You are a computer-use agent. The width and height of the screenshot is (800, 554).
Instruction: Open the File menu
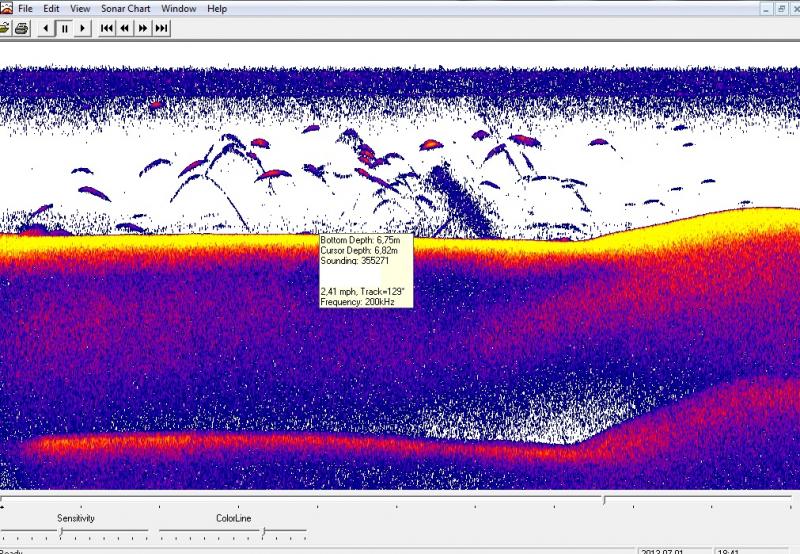[x=25, y=9]
